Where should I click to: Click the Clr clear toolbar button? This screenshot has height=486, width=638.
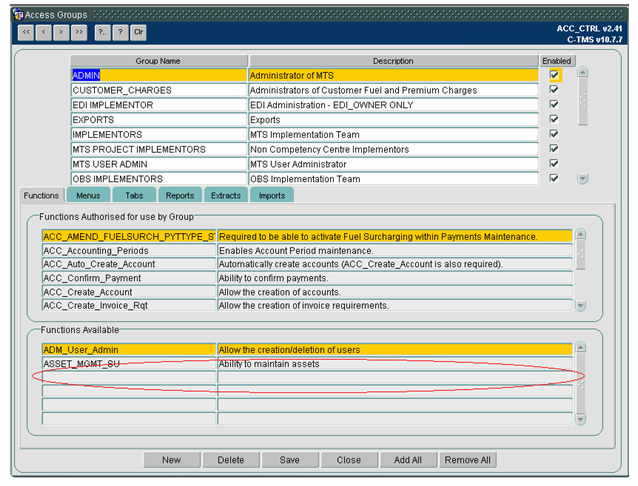pos(138,32)
